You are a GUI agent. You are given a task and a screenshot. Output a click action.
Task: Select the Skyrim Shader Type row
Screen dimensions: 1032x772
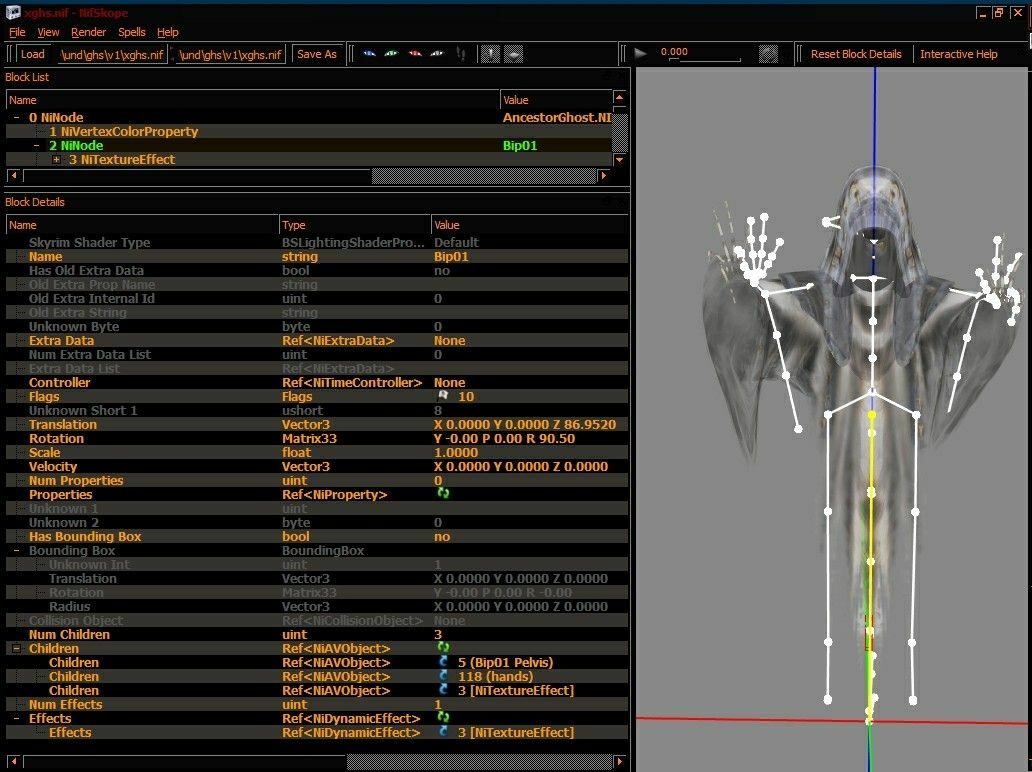point(317,242)
